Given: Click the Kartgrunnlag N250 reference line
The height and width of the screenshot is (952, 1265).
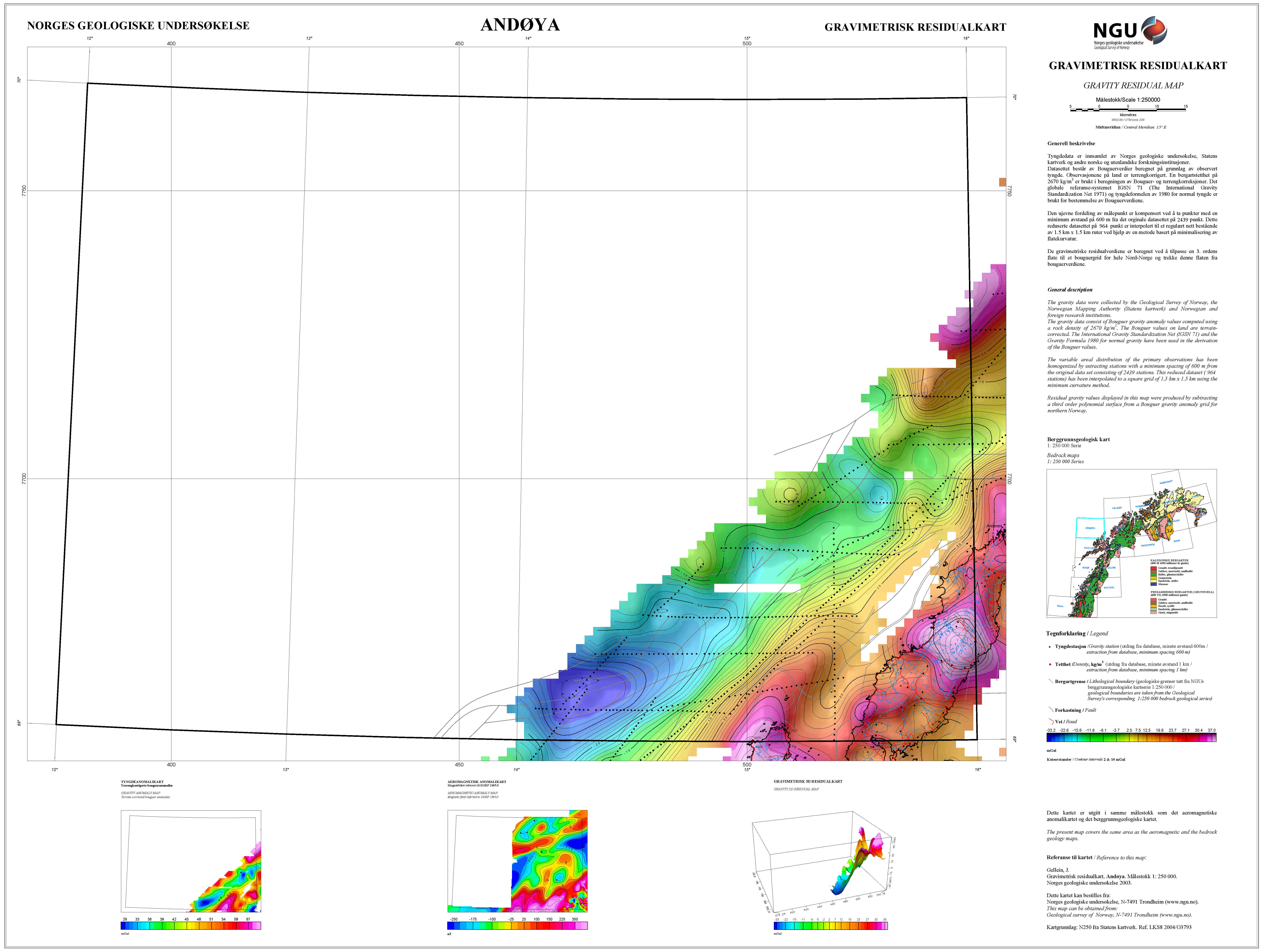Looking at the screenshot, I should pos(1119,928).
